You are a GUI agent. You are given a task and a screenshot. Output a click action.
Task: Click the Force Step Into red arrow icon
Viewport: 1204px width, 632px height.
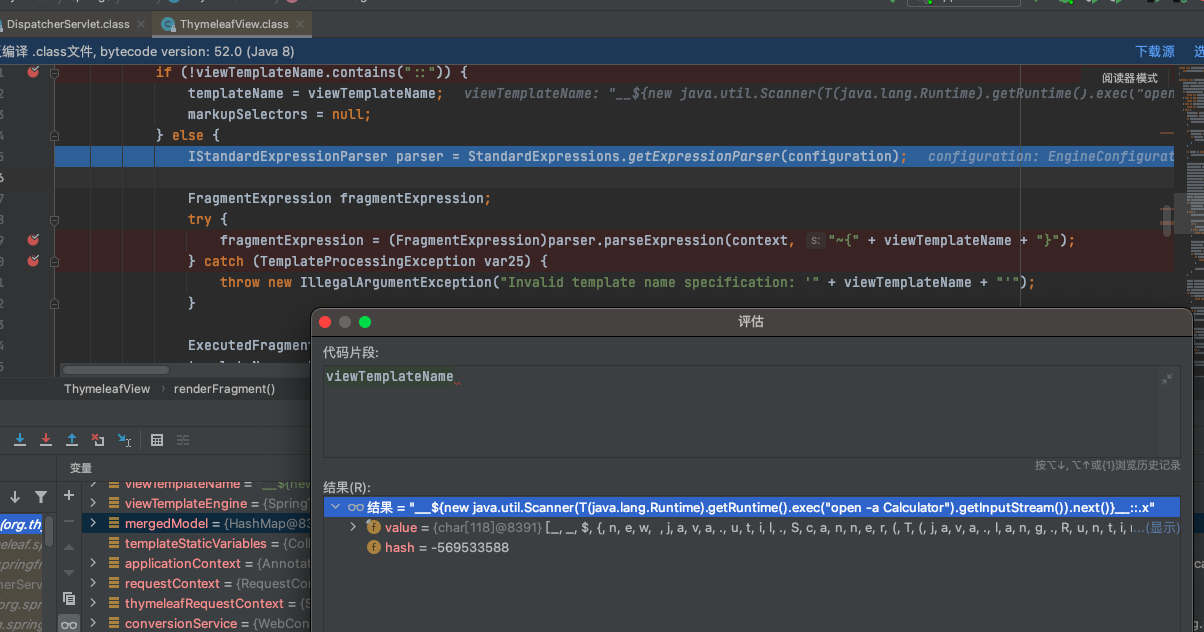click(x=46, y=439)
